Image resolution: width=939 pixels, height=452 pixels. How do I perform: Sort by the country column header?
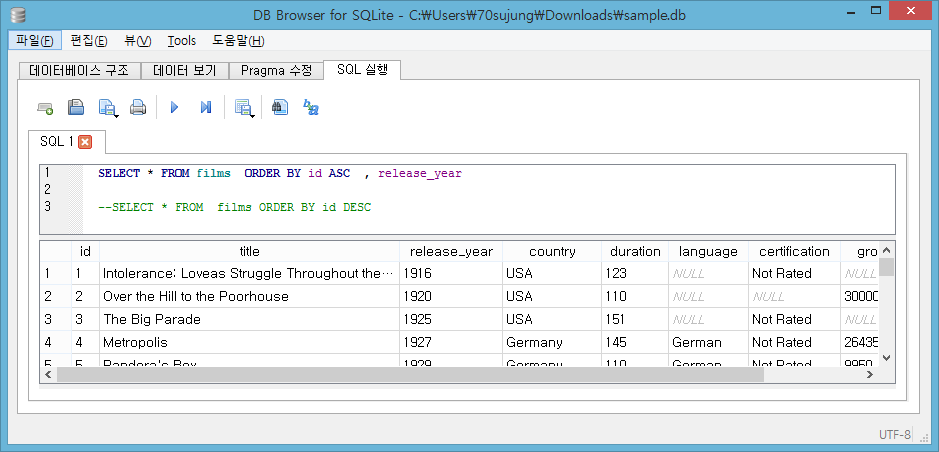tap(552, 251)
